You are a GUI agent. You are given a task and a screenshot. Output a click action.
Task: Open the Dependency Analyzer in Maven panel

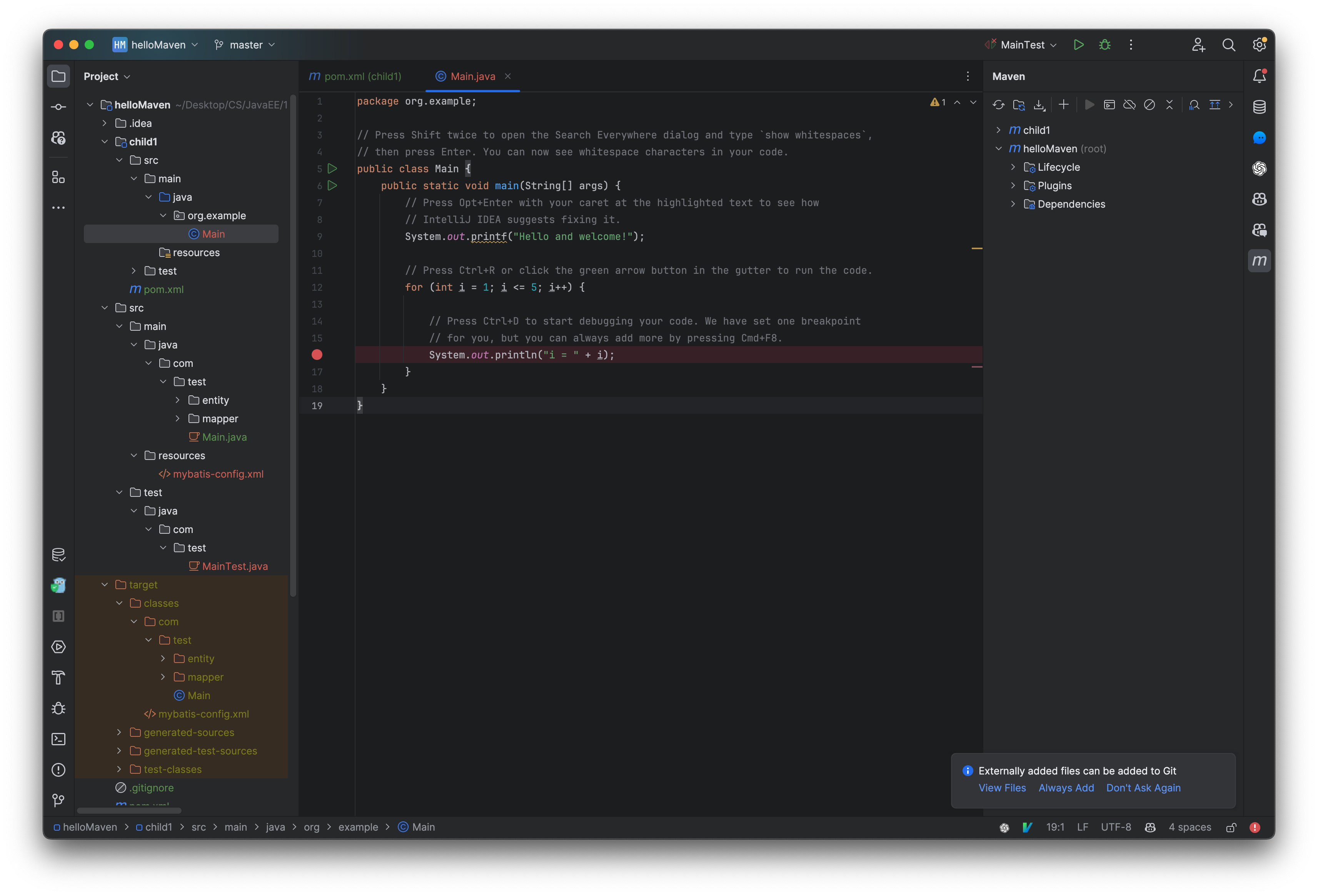coord(1195,105)
